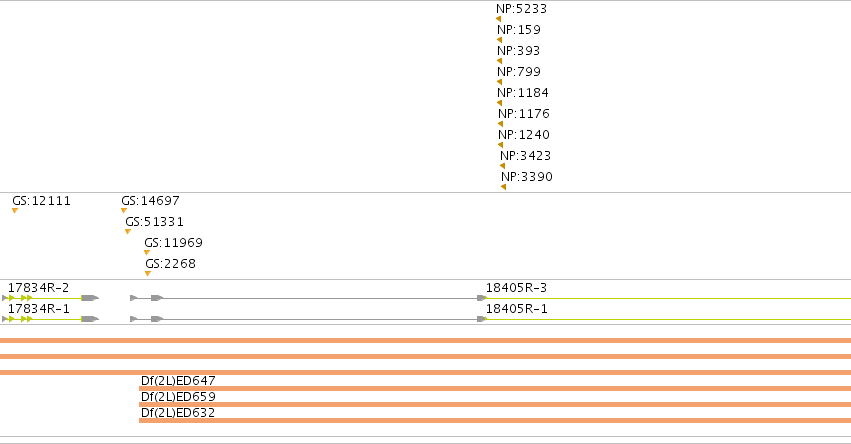Click the NP:159 insertion marker triangle
851x444 pixels.
pos(499,40)
